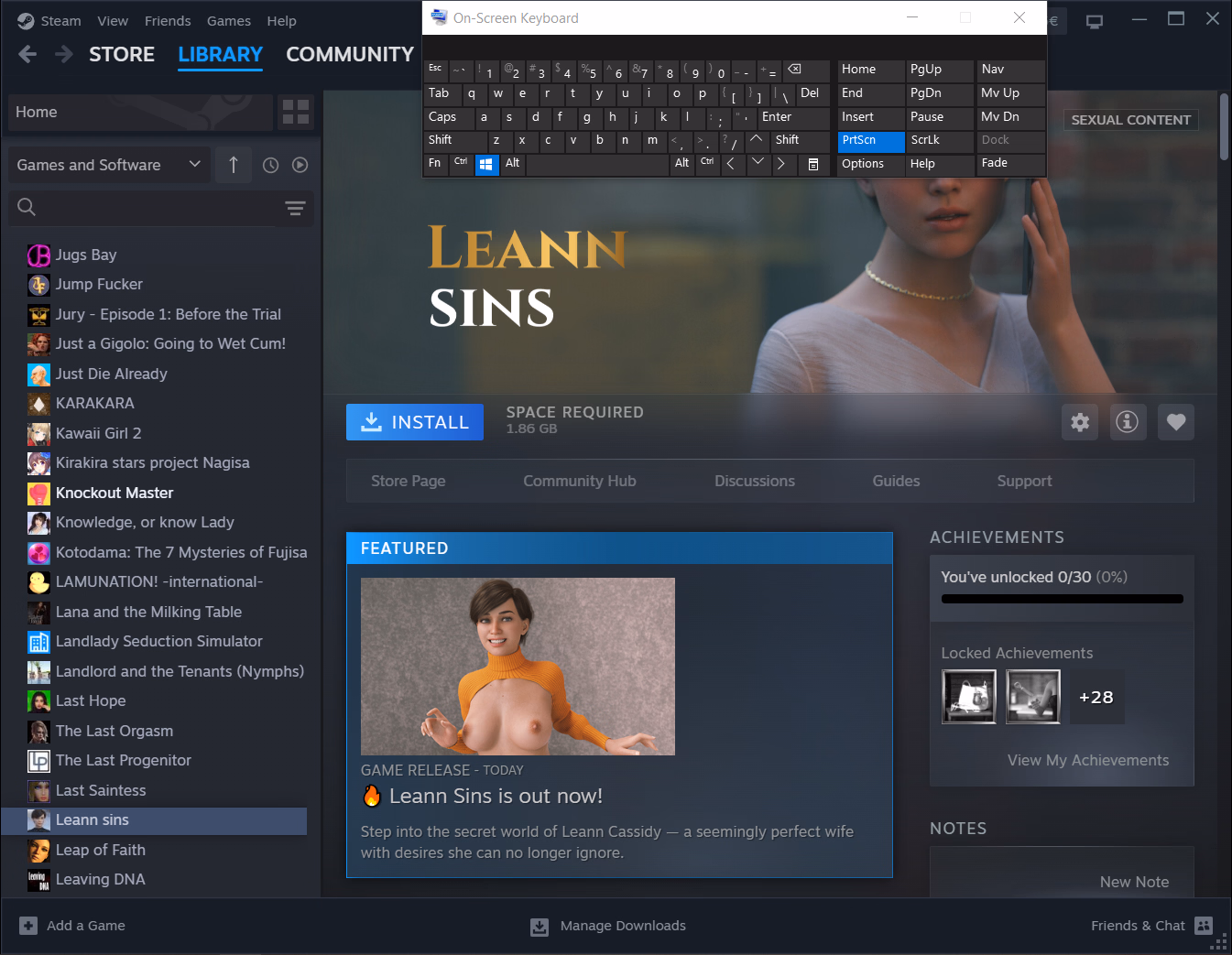1232x955 pixels.
Task: Click the Kotodama game icon
Action: pos(38,552)
